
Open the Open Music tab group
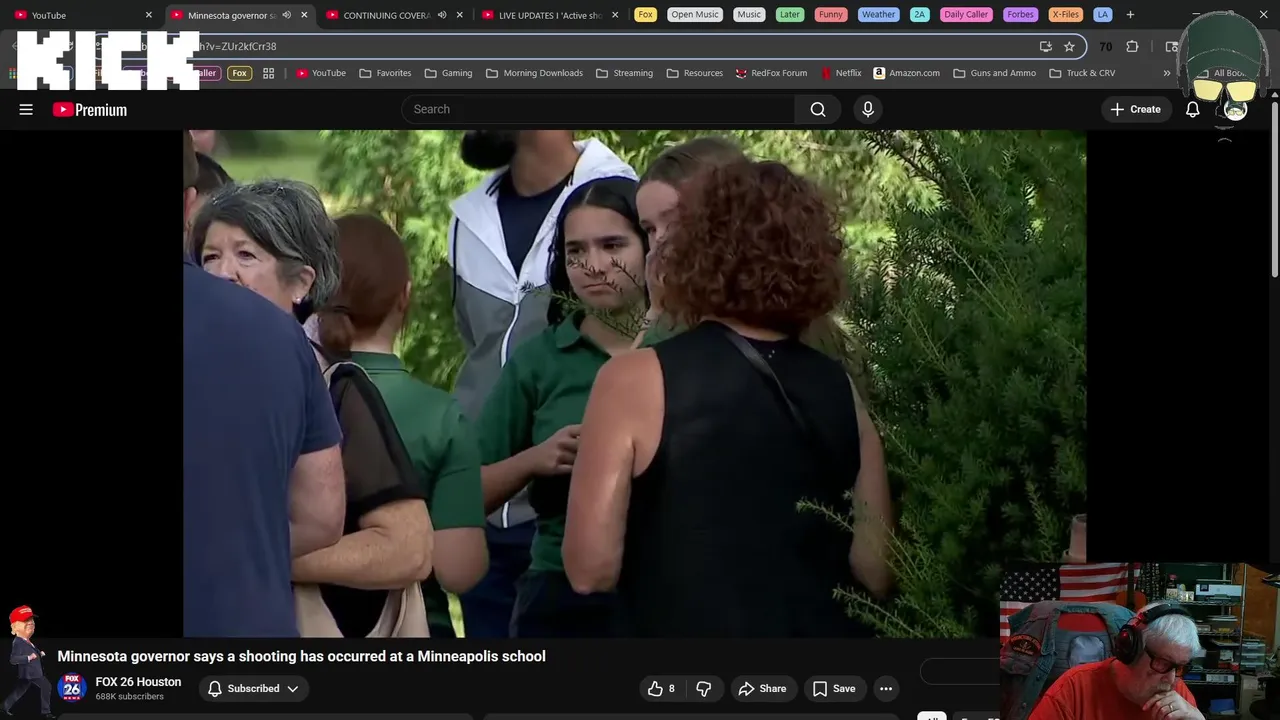point(695,15)
